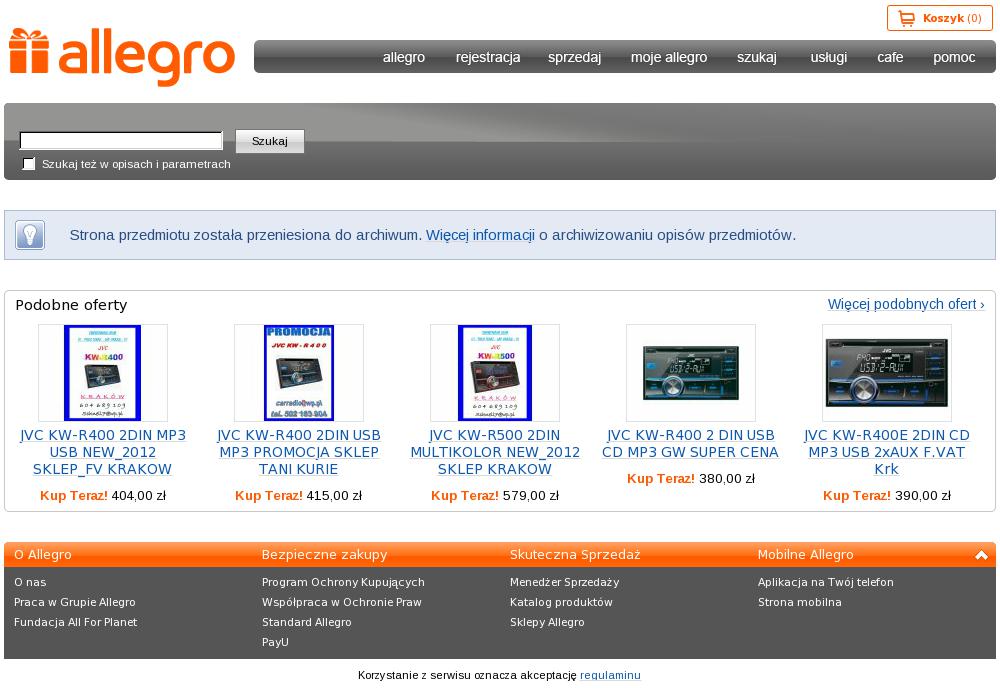
Task: Check 'Szukaj też w opisach i parametrach'
Action: pyautogui.click(x=29, y=164)
